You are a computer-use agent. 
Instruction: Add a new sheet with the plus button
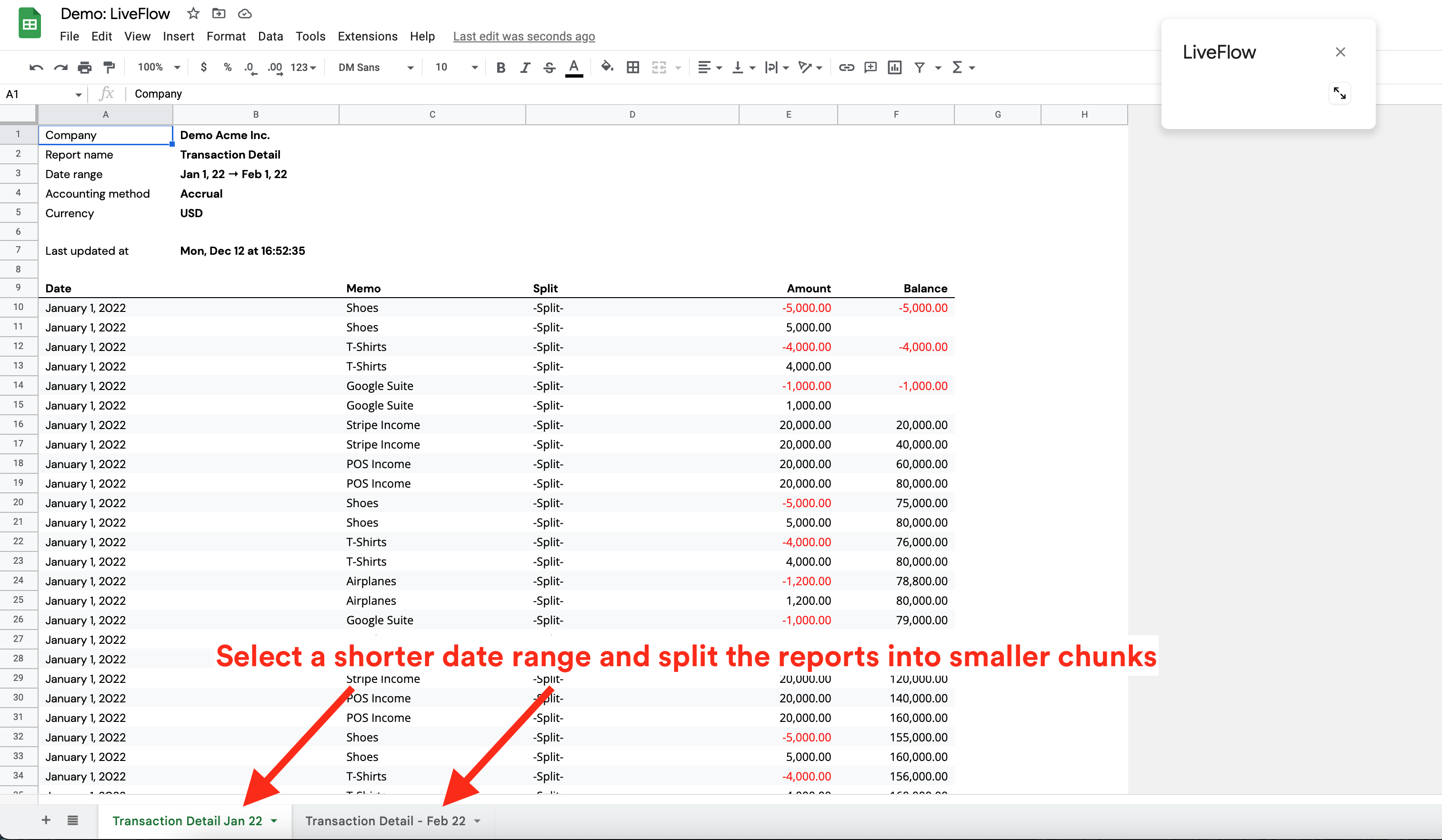click(46, 820)
